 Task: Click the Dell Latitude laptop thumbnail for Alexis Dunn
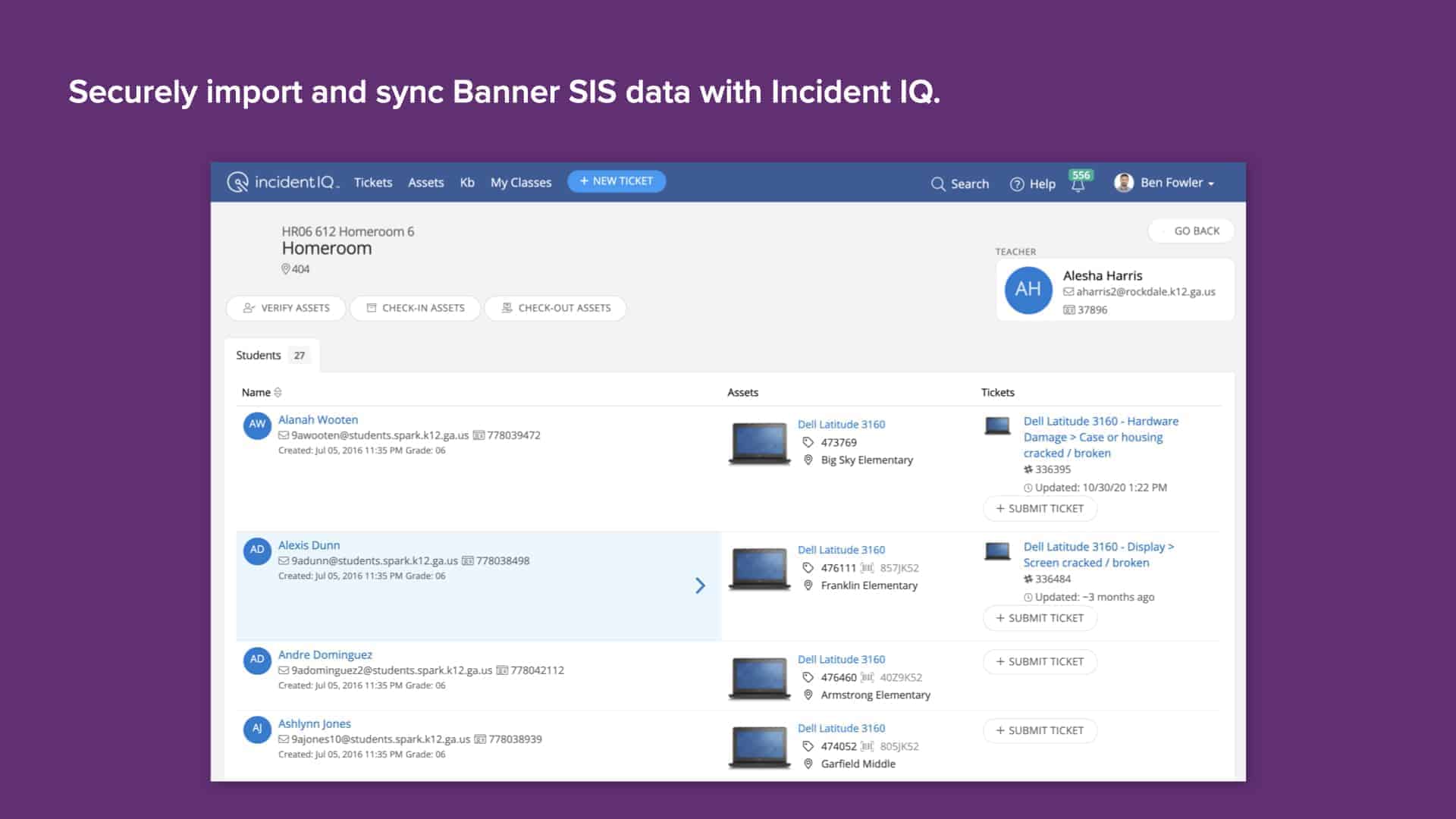point(758,569)
